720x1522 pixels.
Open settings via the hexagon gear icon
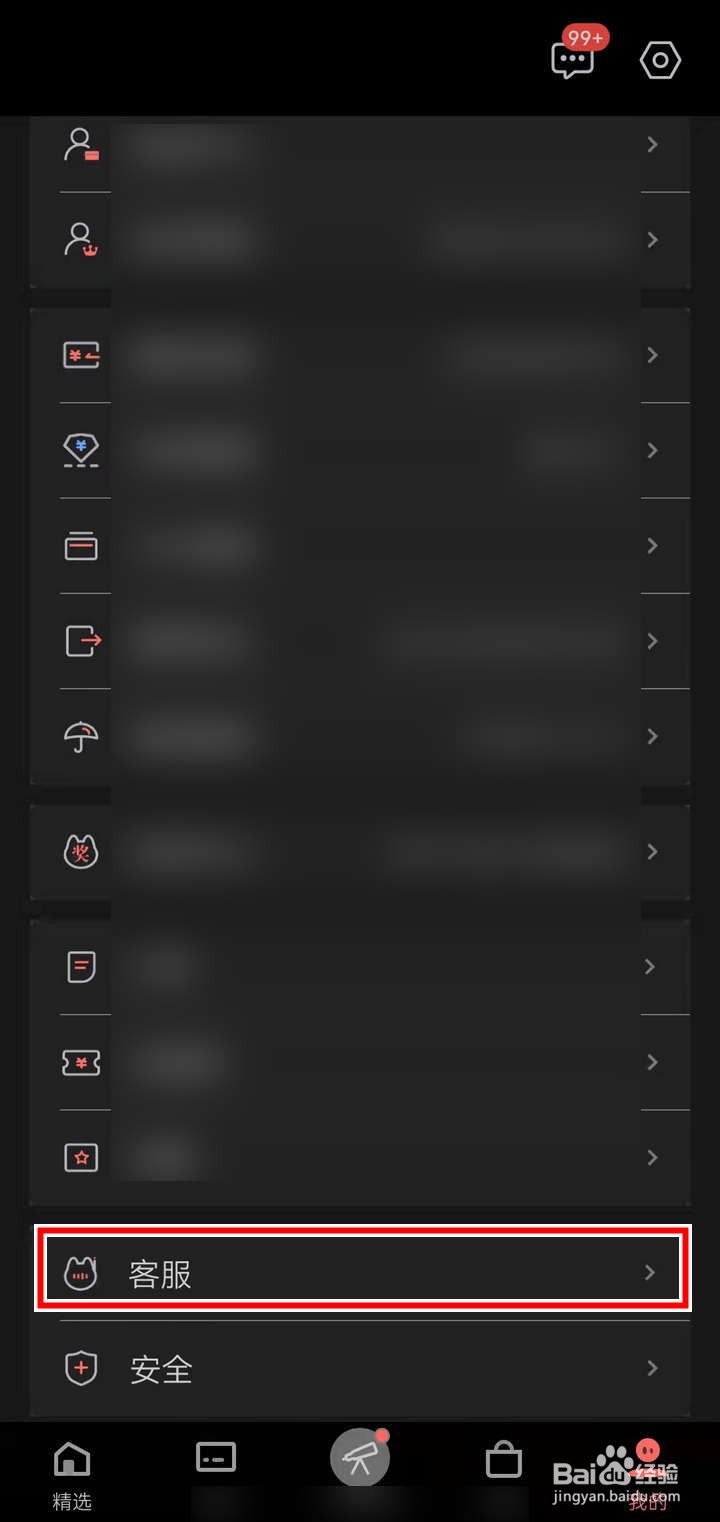coord(660,61)
